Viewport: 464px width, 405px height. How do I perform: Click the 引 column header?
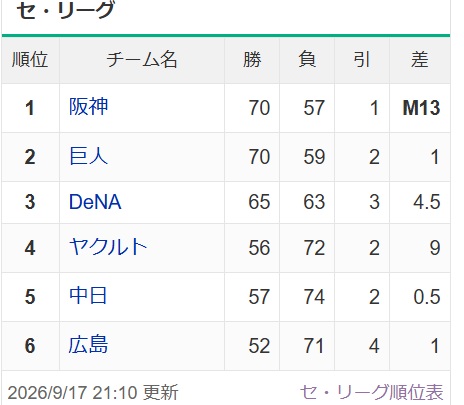[x=362, y=60]
